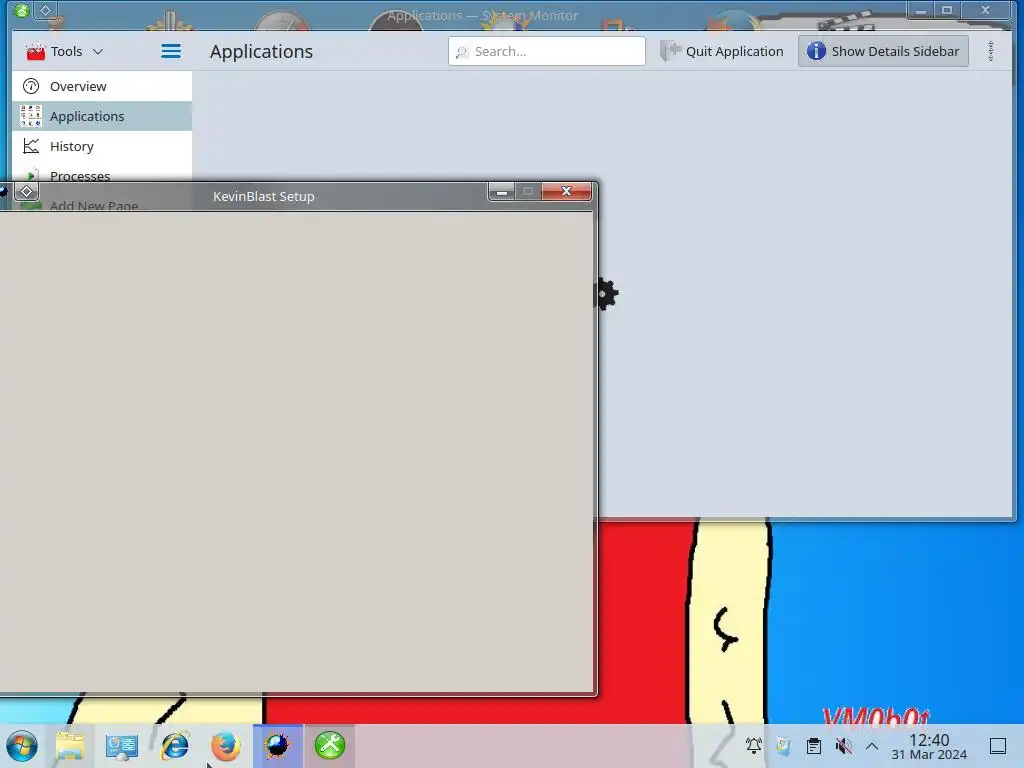Screen dimensions: 1024x768
Task: Click the Applications grid icon in the sidebar
Action: 31,116
